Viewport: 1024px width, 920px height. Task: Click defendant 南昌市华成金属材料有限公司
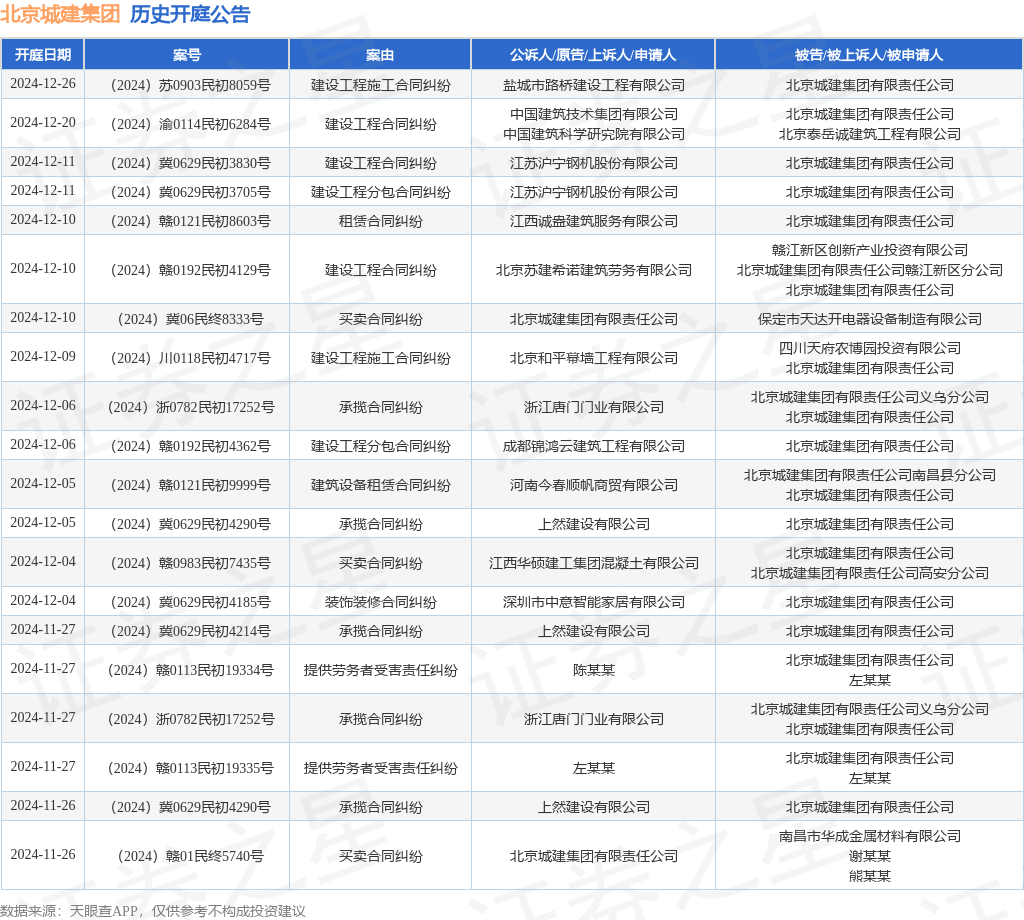pyautogui.click(x=869, y=836)
